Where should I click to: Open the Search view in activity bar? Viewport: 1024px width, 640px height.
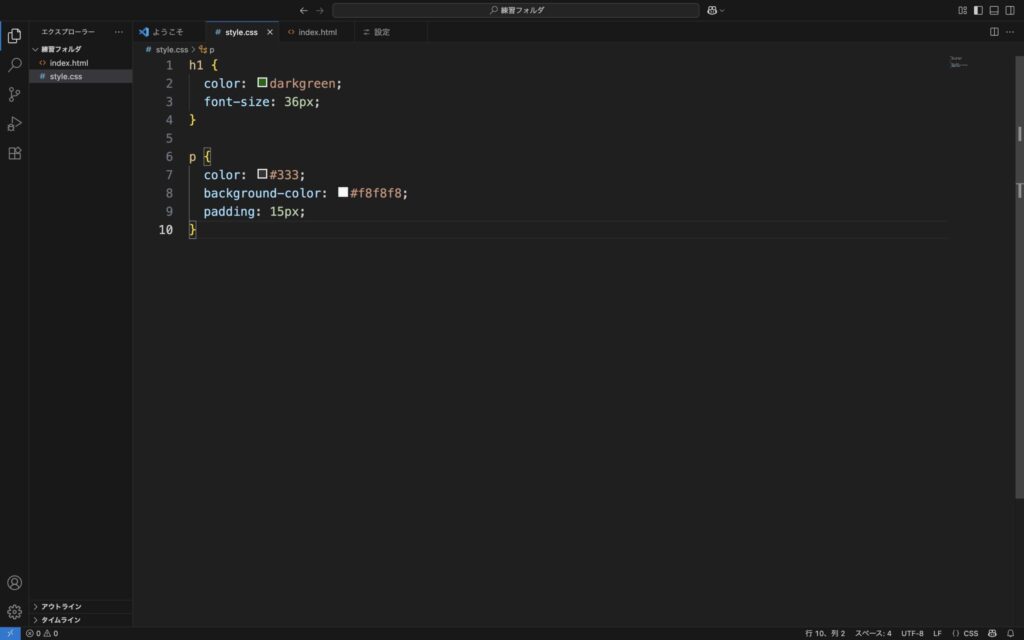(x=14, y=65)
